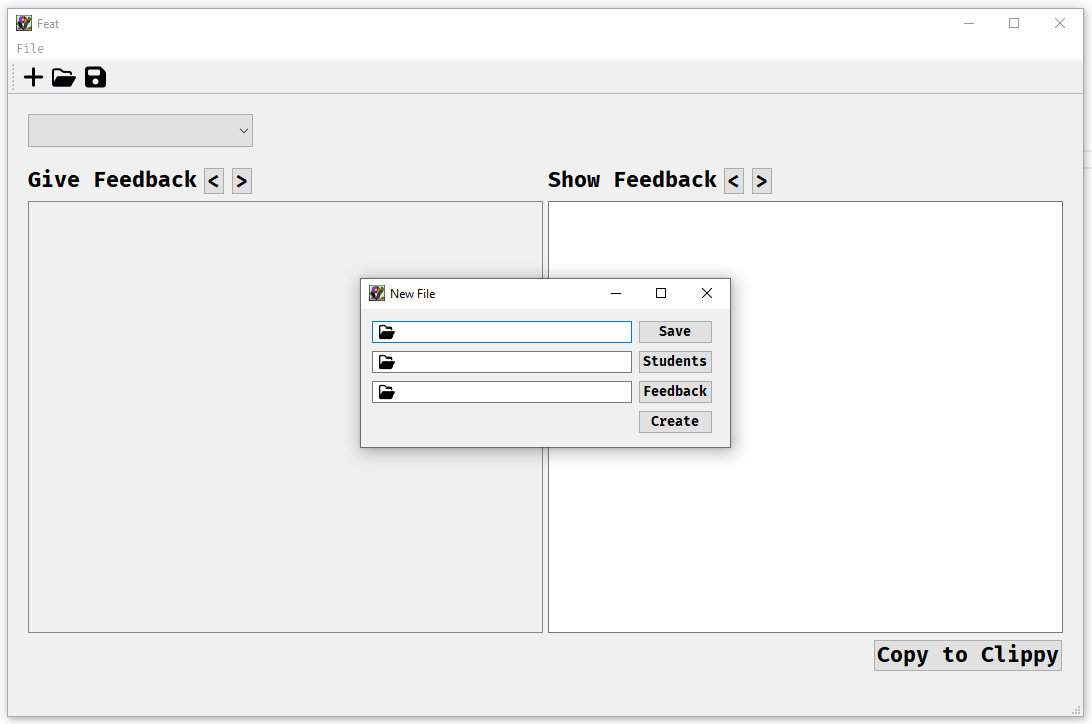Click the topmost text field in the dialog
Screen dimensions: 1092x724
click(510, 331)
